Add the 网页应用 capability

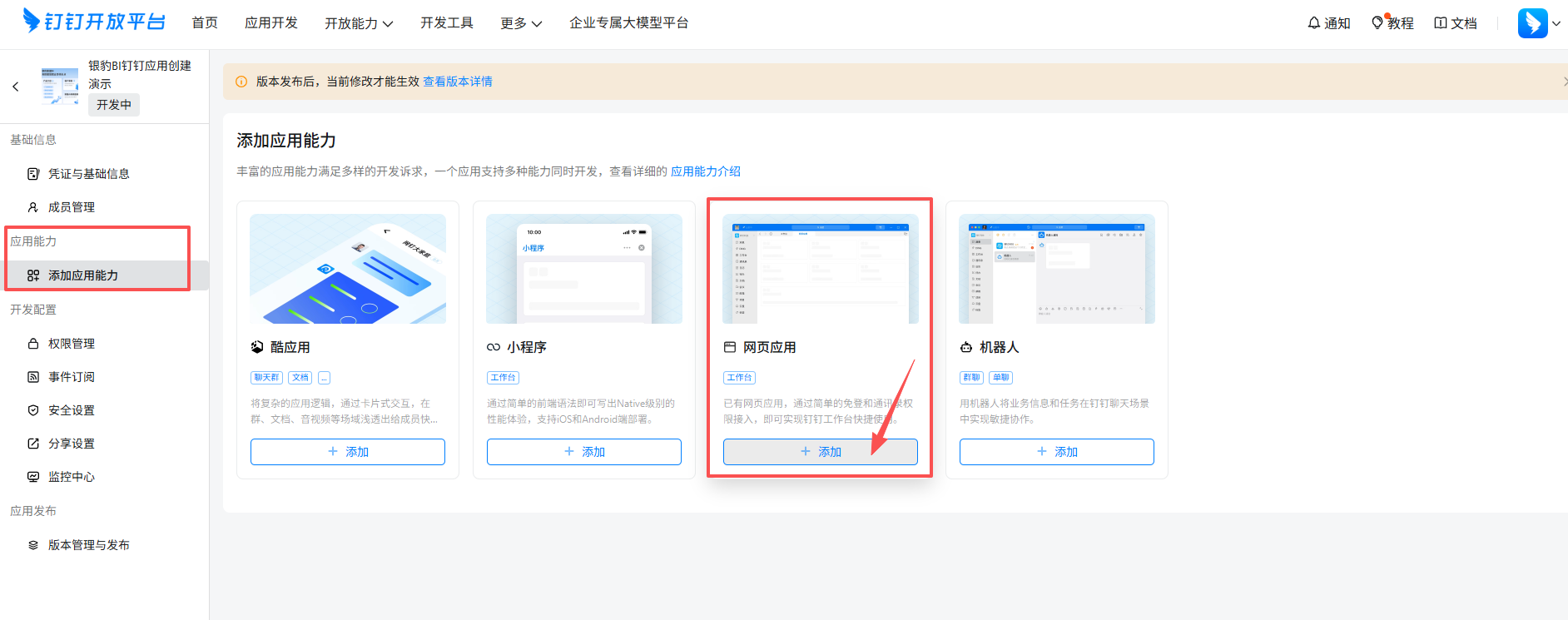pyautogui.click(x=821, y=452)
